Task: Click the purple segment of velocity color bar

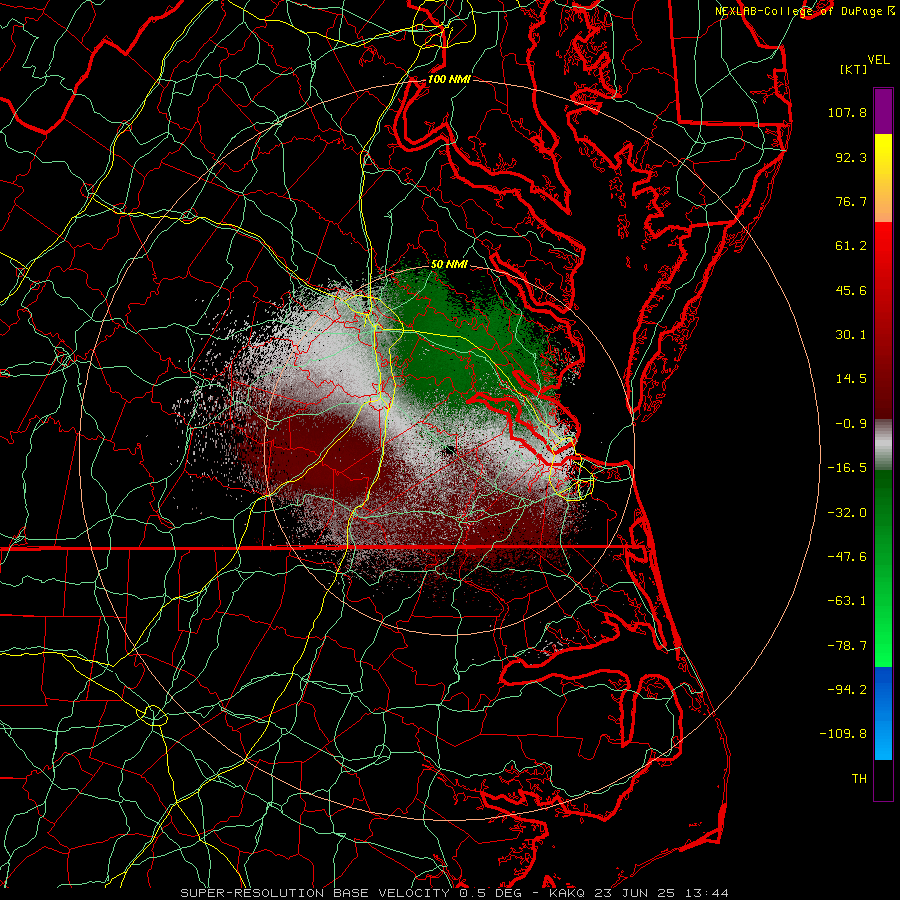Action: tap(883, 111)
